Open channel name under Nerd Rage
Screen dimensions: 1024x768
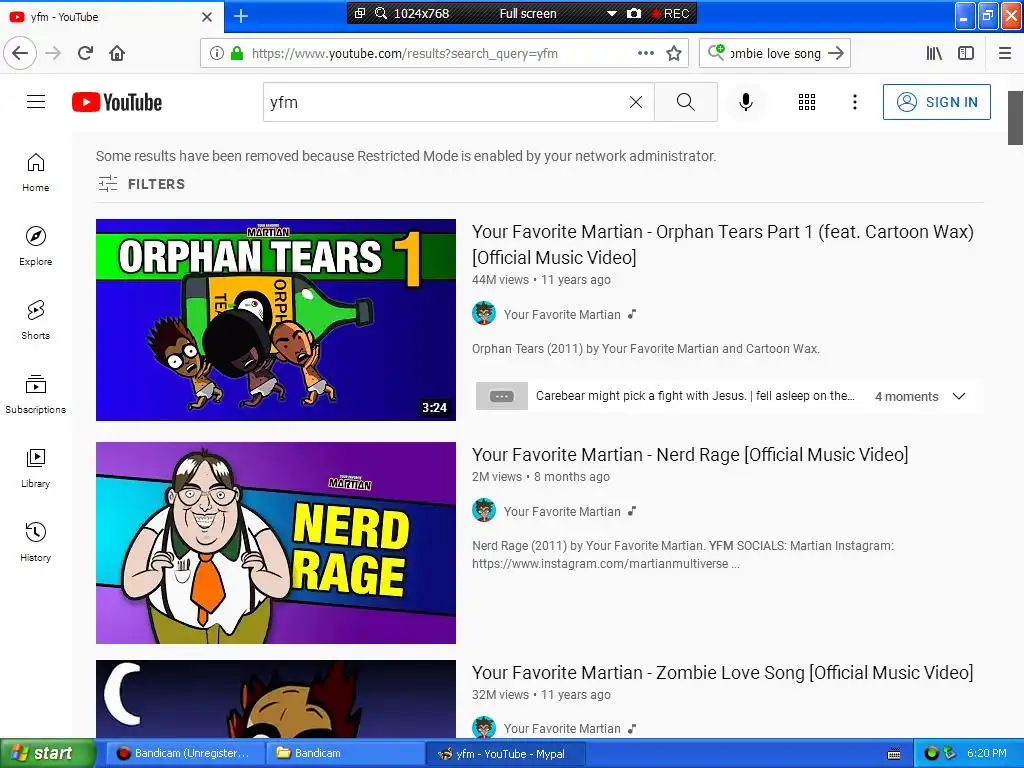(562, 512)
